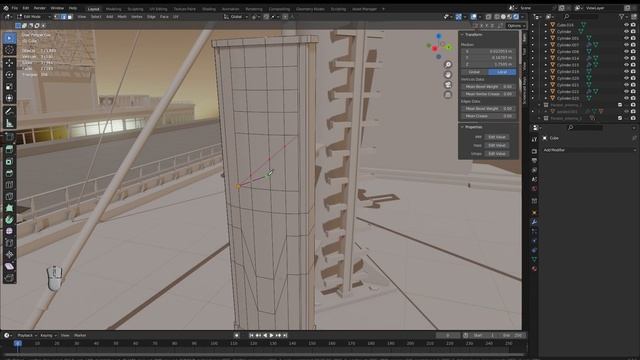Open Modifier properties wrench tab
The image size is (640, 360).
coord(534,222)
